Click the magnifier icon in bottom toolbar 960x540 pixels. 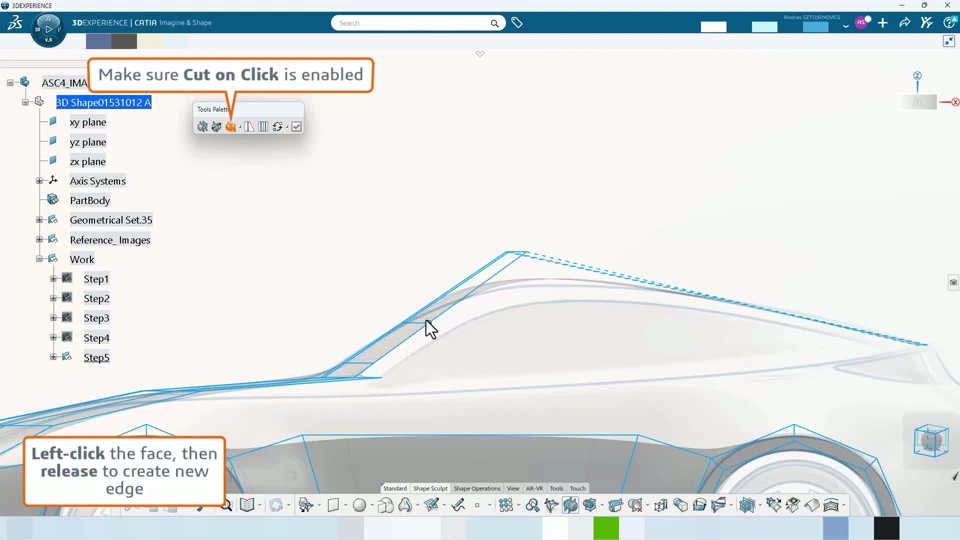point(227,505)
